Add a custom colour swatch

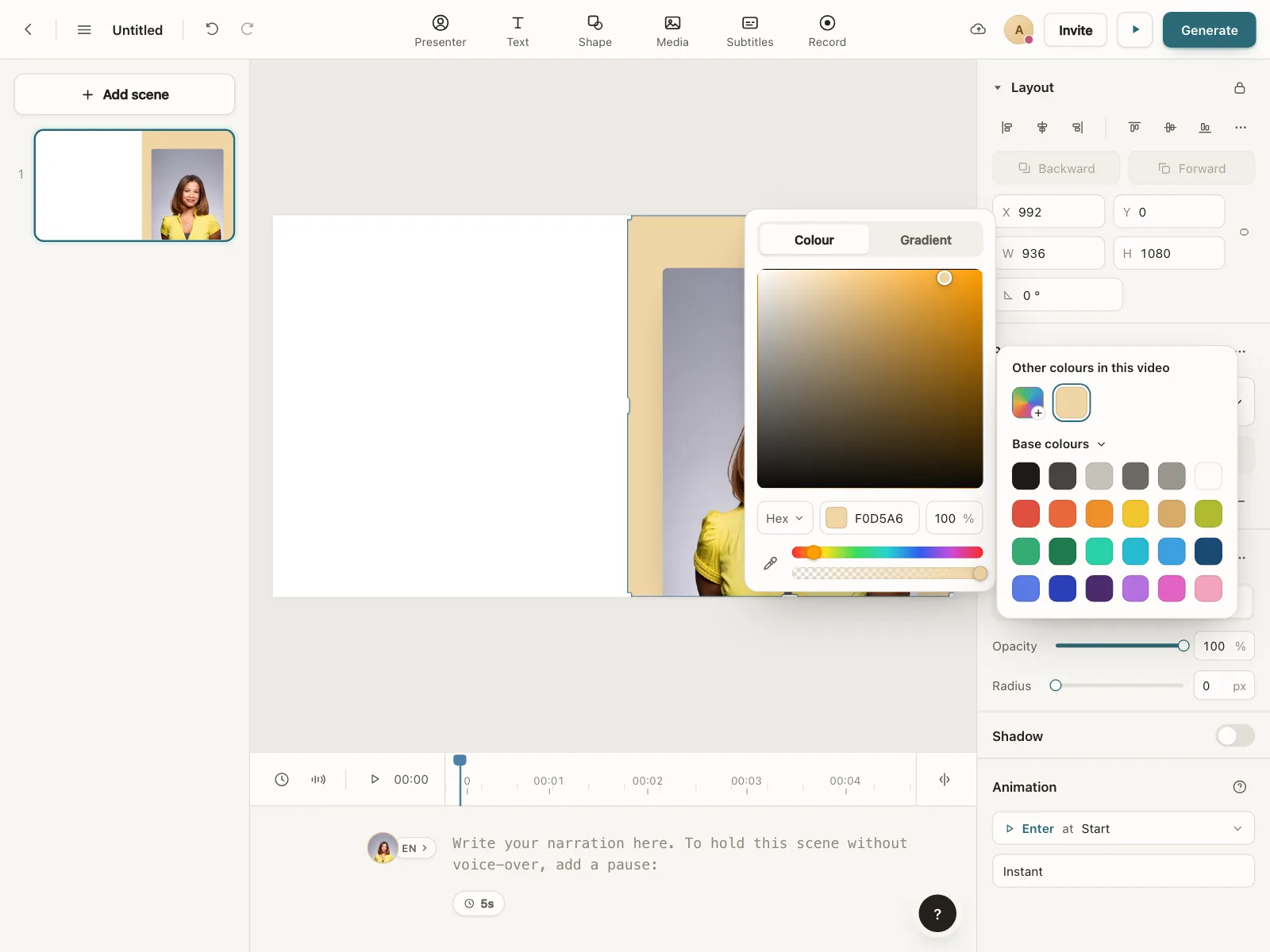pyautogui.click(x=1028, y=403)
